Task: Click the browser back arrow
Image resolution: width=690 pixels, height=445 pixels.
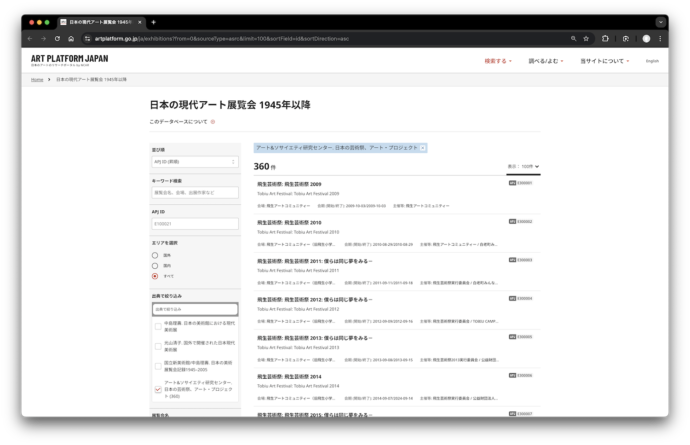Action: pos(29,38)
